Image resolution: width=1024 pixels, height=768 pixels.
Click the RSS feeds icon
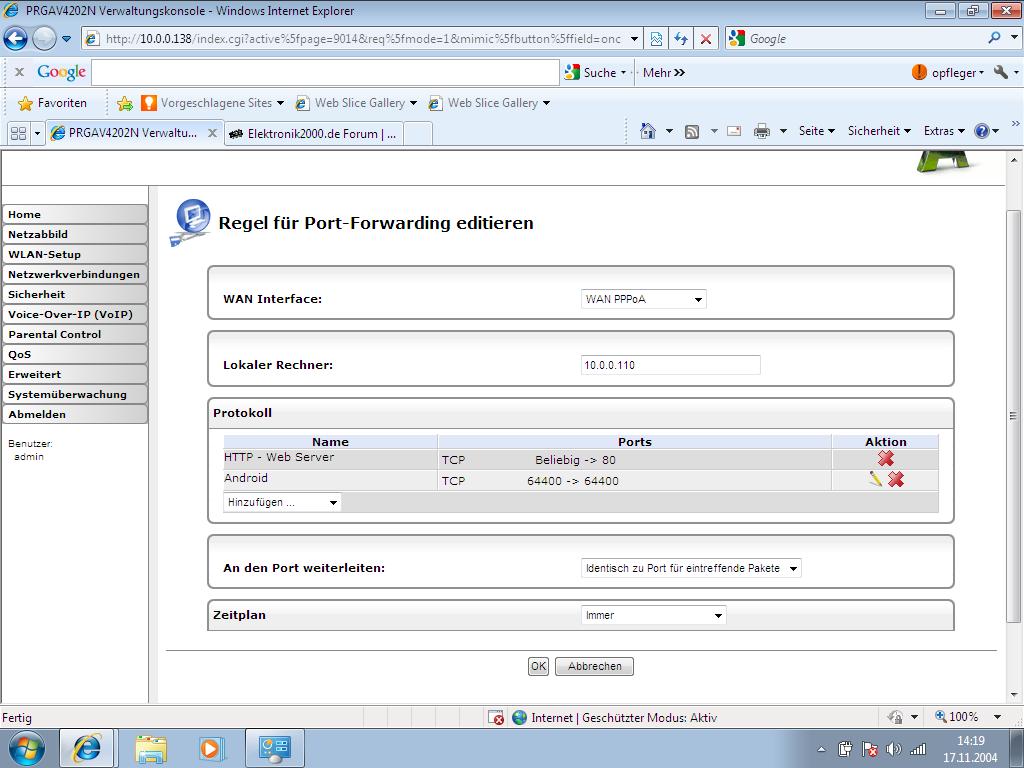691,131
